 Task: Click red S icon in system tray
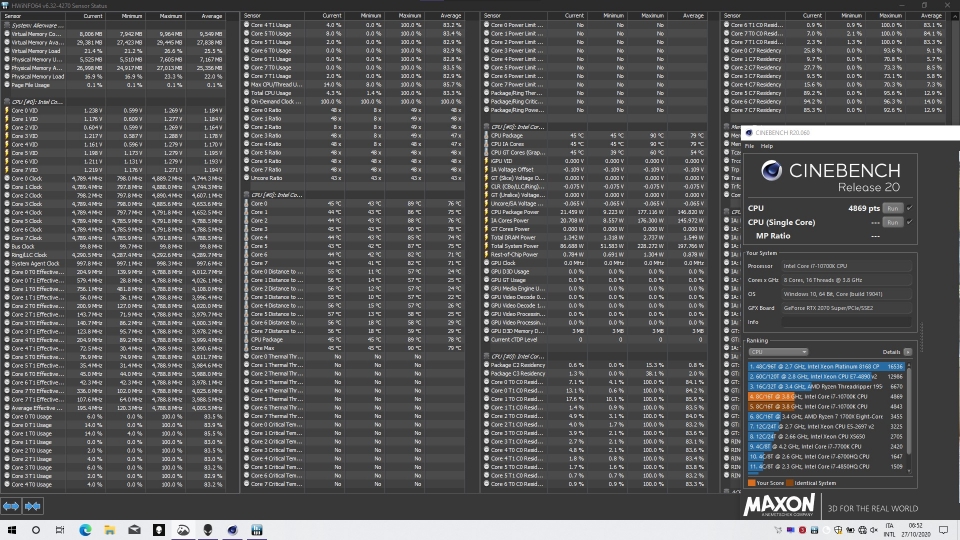802,530
